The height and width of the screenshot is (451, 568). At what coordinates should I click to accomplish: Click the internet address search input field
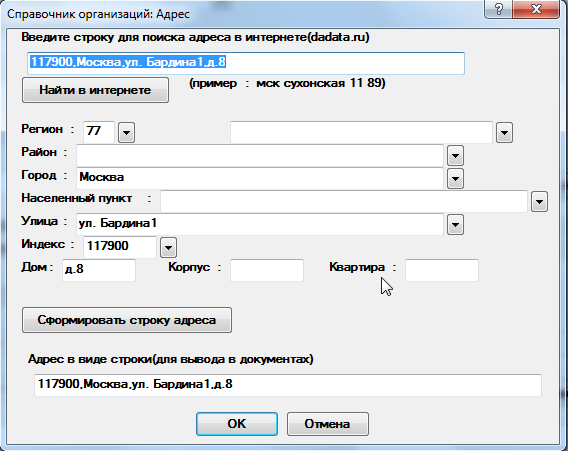point(246,63)
